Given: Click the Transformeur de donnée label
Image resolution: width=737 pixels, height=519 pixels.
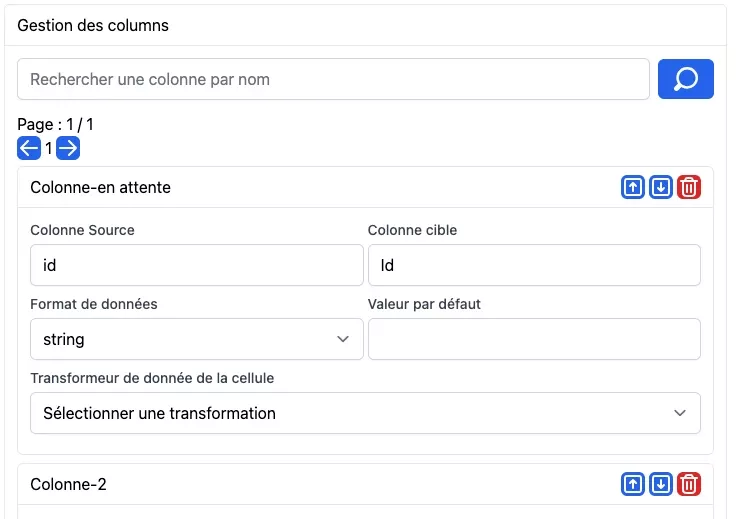Looking at the screenshot, I should coord(152,378).
